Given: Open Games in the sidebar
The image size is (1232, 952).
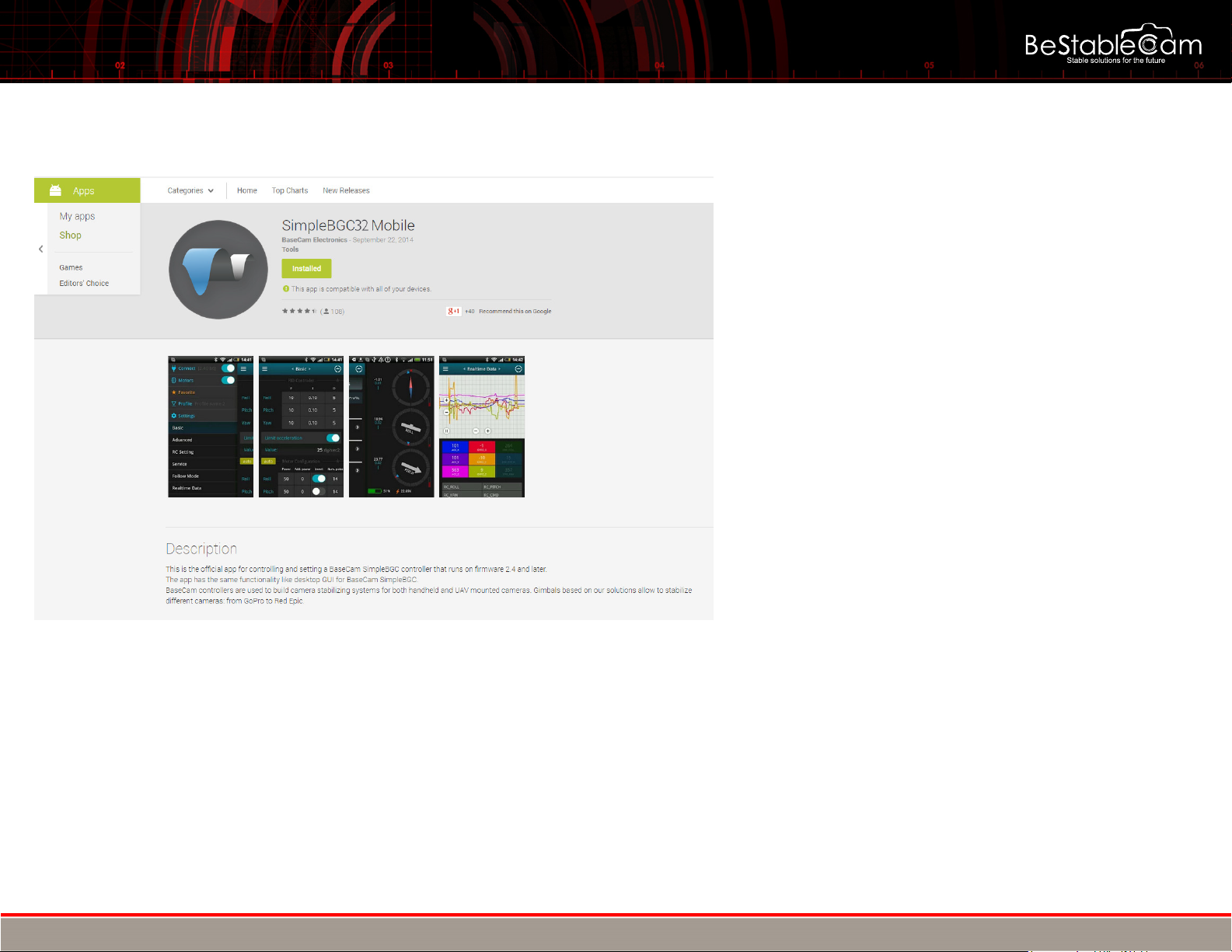Looking at the screenshot, I should 71,267.
